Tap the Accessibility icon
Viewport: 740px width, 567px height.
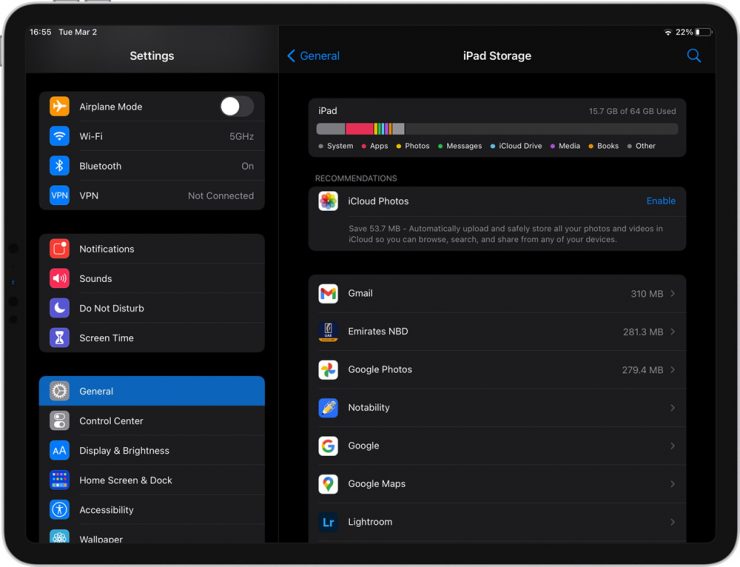(59, 510)
